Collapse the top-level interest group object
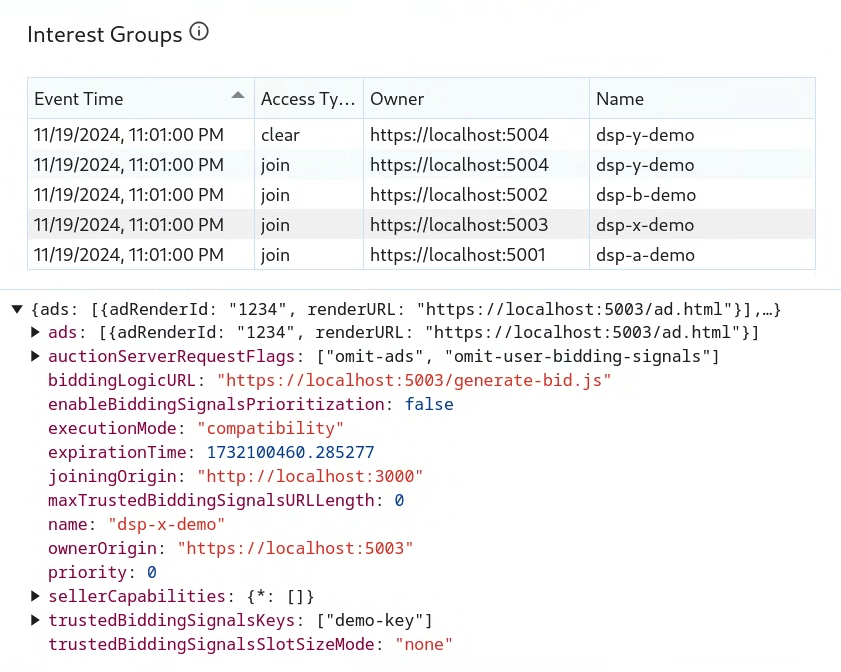Image resolution: width=841 pixels, height=672 pixels. [16, 308]
